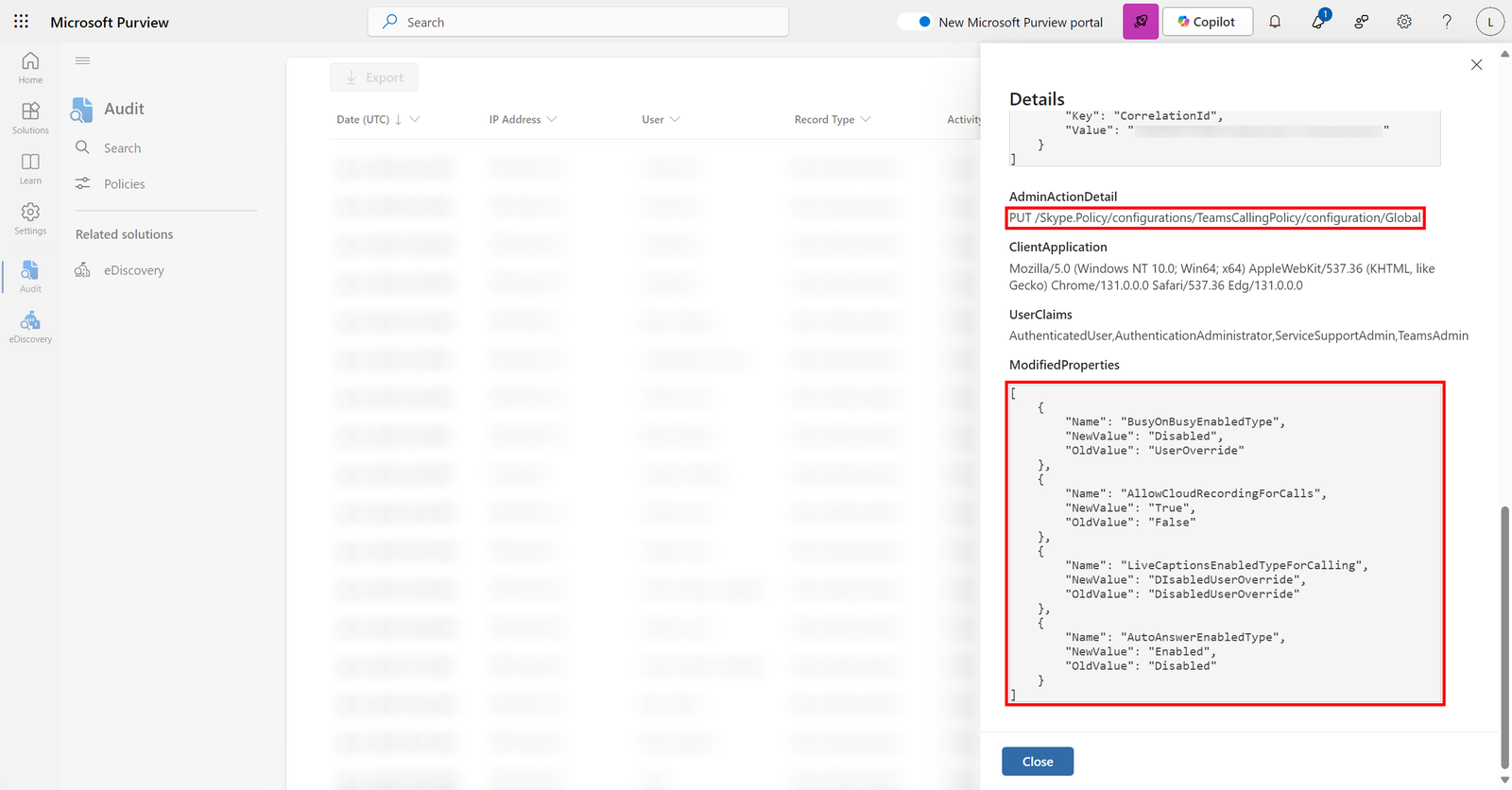Collapse navigation with hamburger icon
Image resolution: width=1512 pixels, height=790 pixels.
(83, 60)
